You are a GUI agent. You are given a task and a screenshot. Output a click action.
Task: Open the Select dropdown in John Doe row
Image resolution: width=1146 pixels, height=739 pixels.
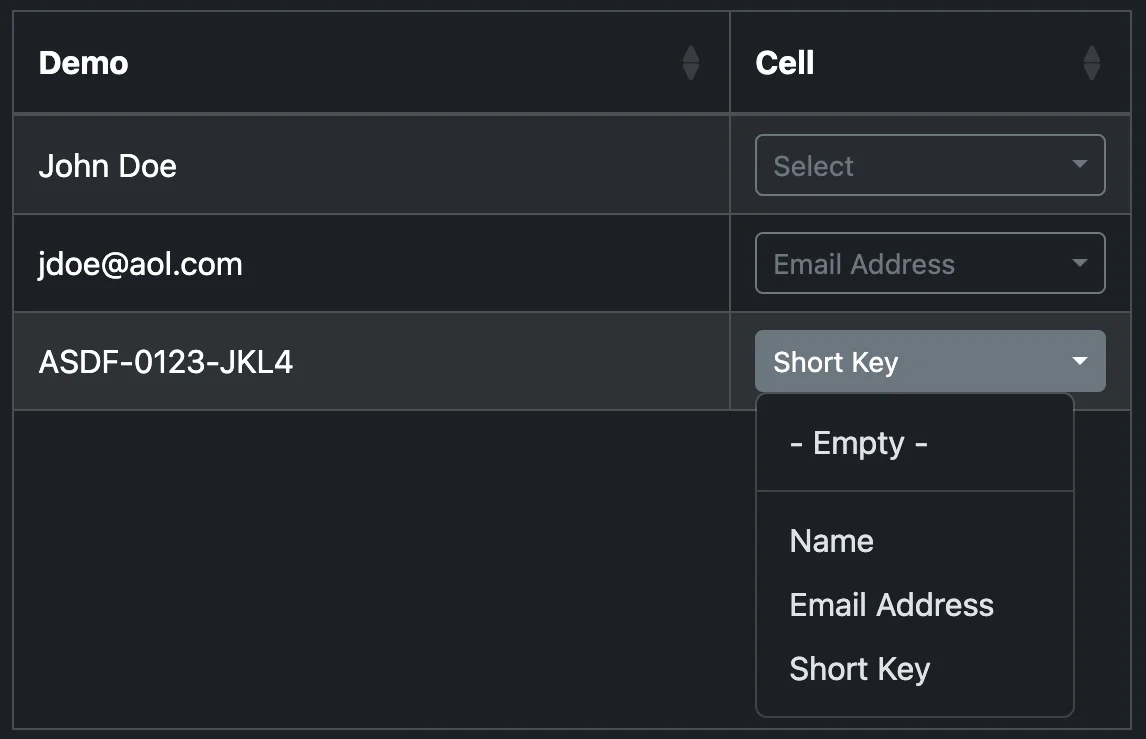click(930, 165)
